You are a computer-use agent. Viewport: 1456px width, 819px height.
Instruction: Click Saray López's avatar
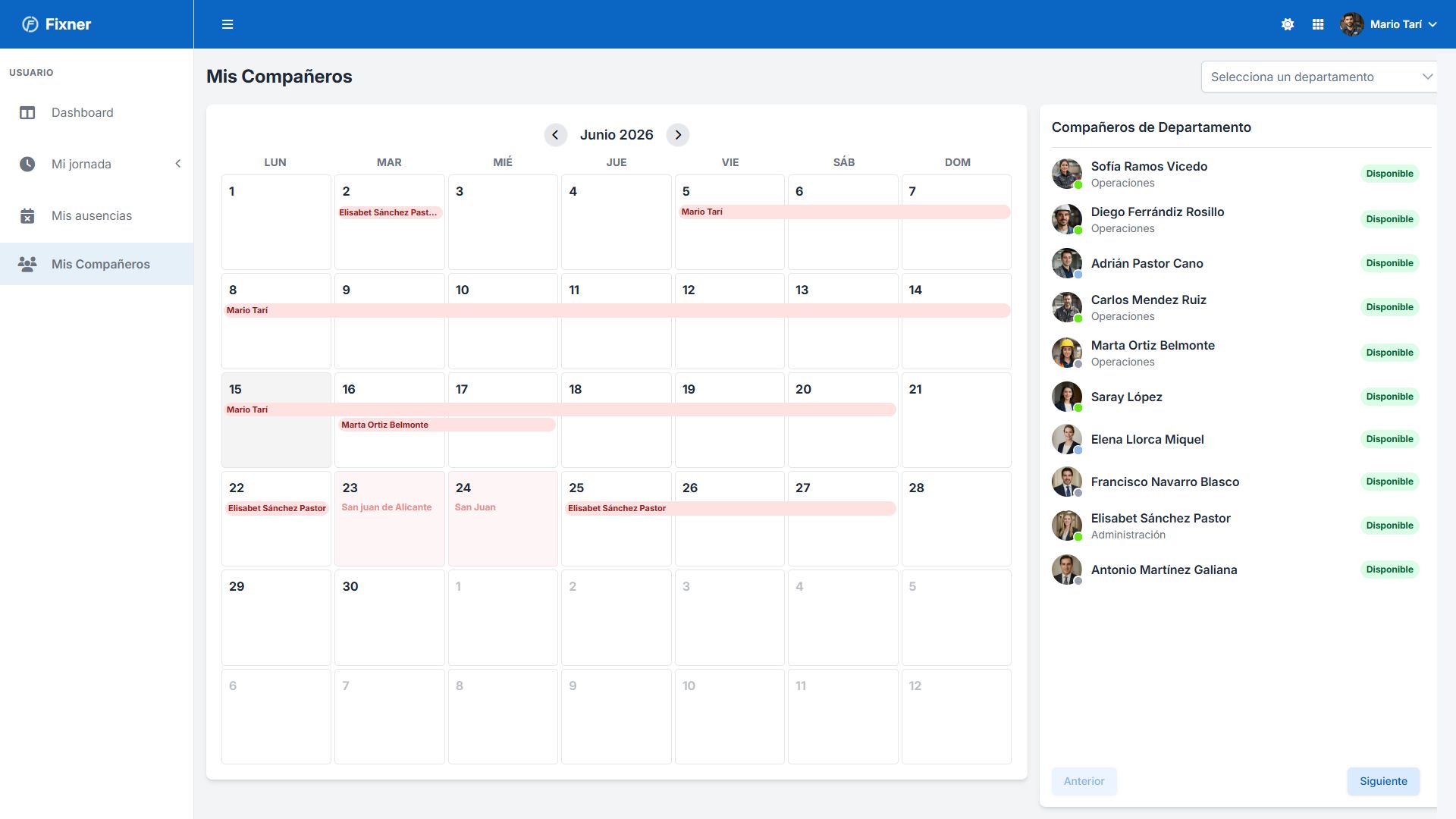point(1067,397)
